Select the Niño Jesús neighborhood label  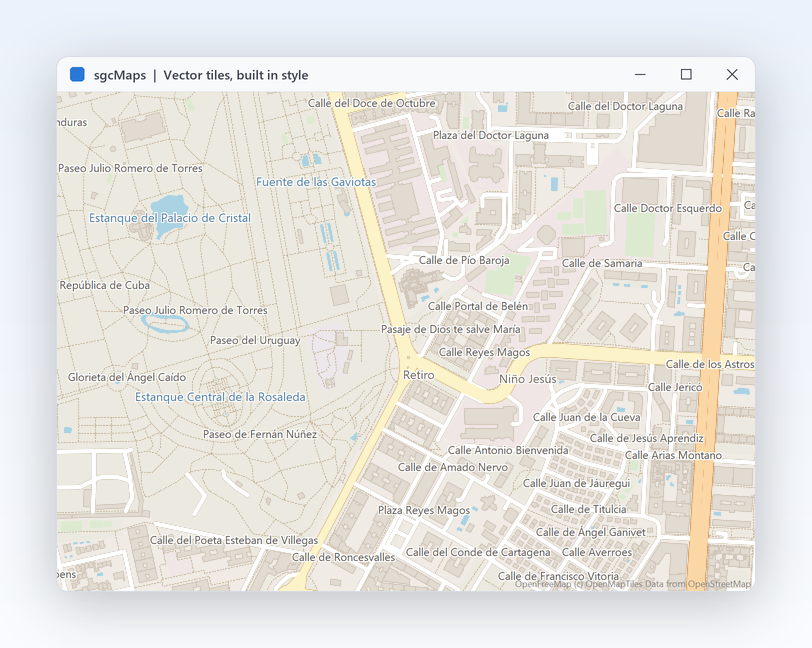(528, 379)
